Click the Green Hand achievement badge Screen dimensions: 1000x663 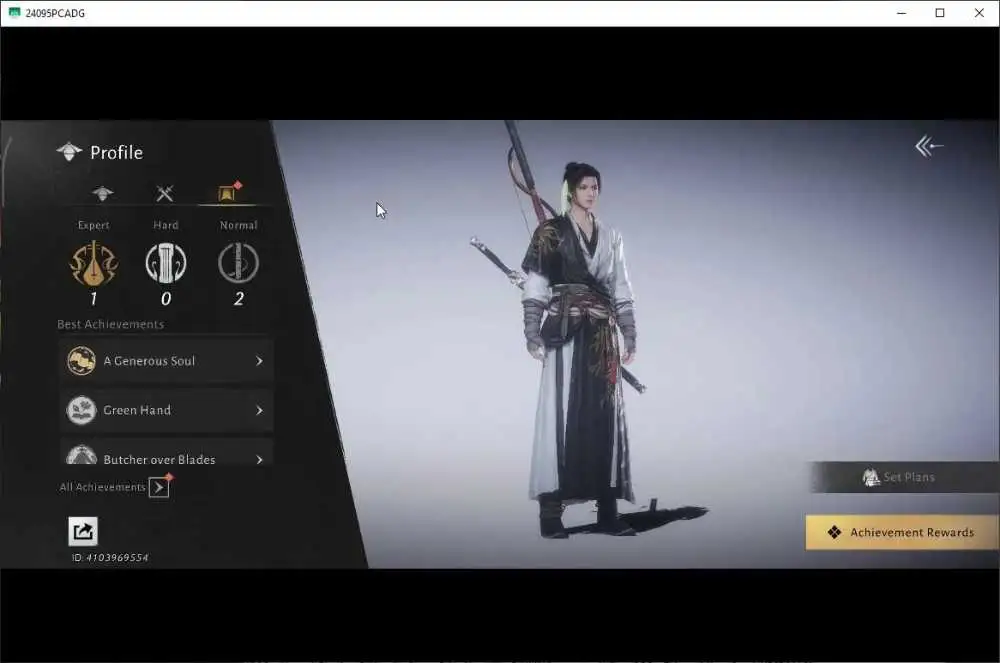point(82,410)
